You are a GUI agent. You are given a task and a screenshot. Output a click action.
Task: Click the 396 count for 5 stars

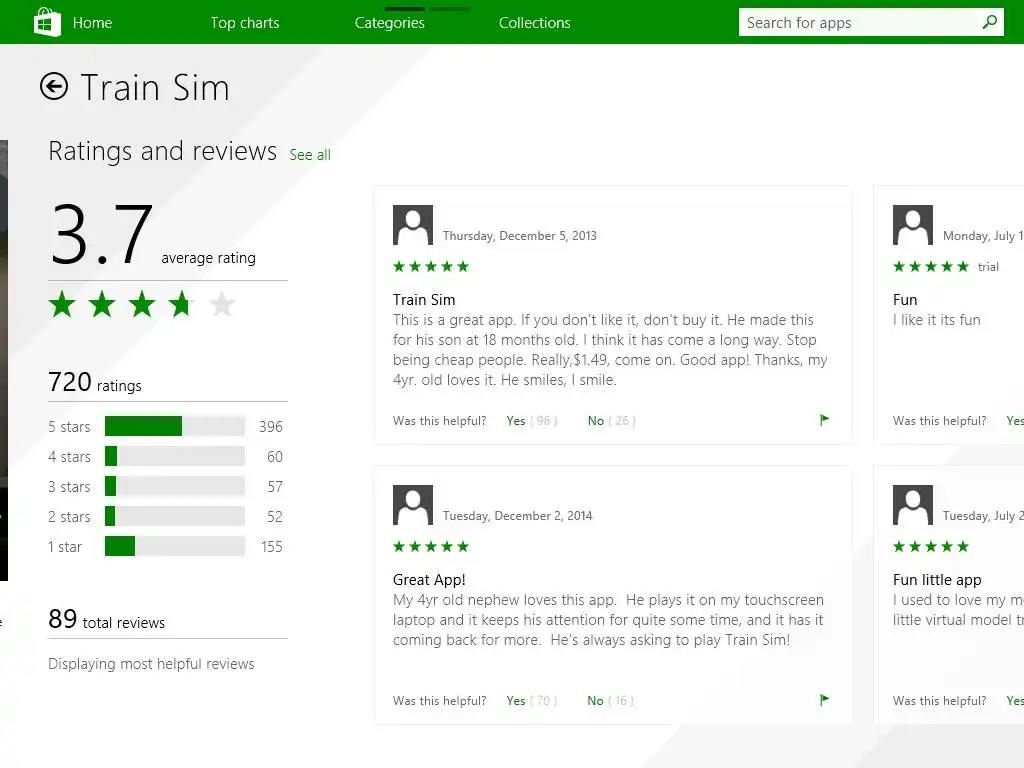coord(271,426)
